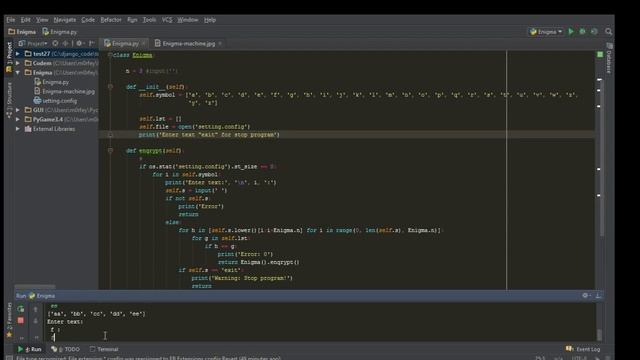This screenshot has height=360, width=640.
Task: Open the Run menu
Action: click(x=132, y=20)
